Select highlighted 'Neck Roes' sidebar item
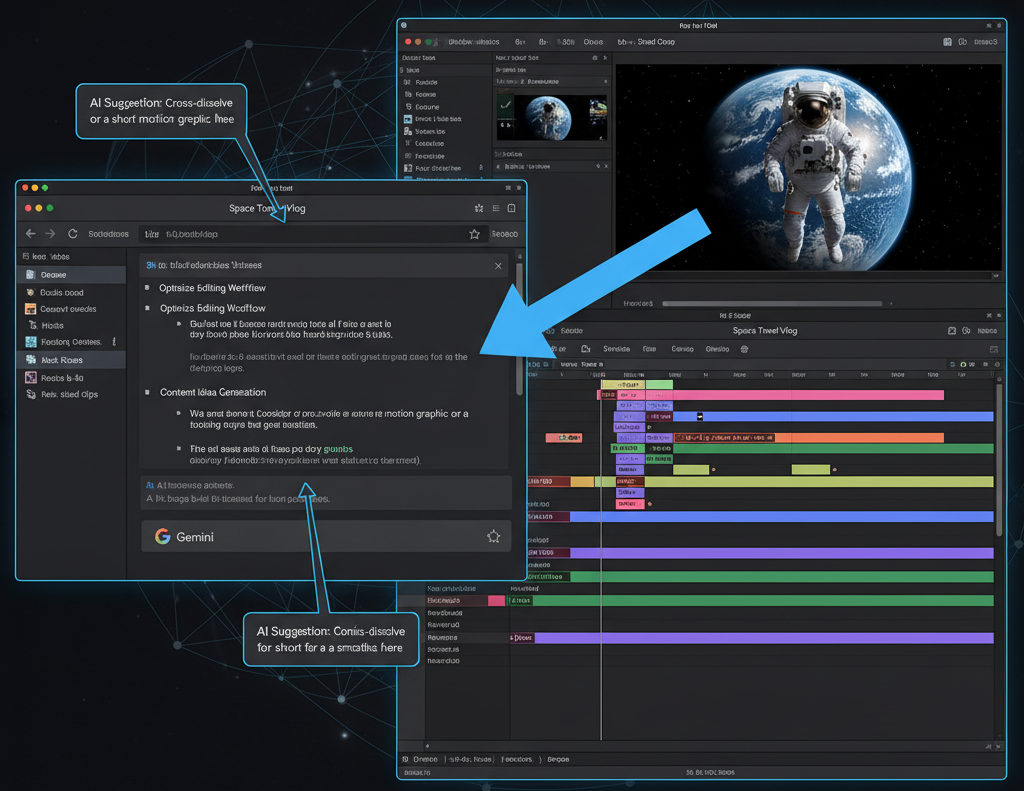The image size is (1024, 791). tap(71, 360)
